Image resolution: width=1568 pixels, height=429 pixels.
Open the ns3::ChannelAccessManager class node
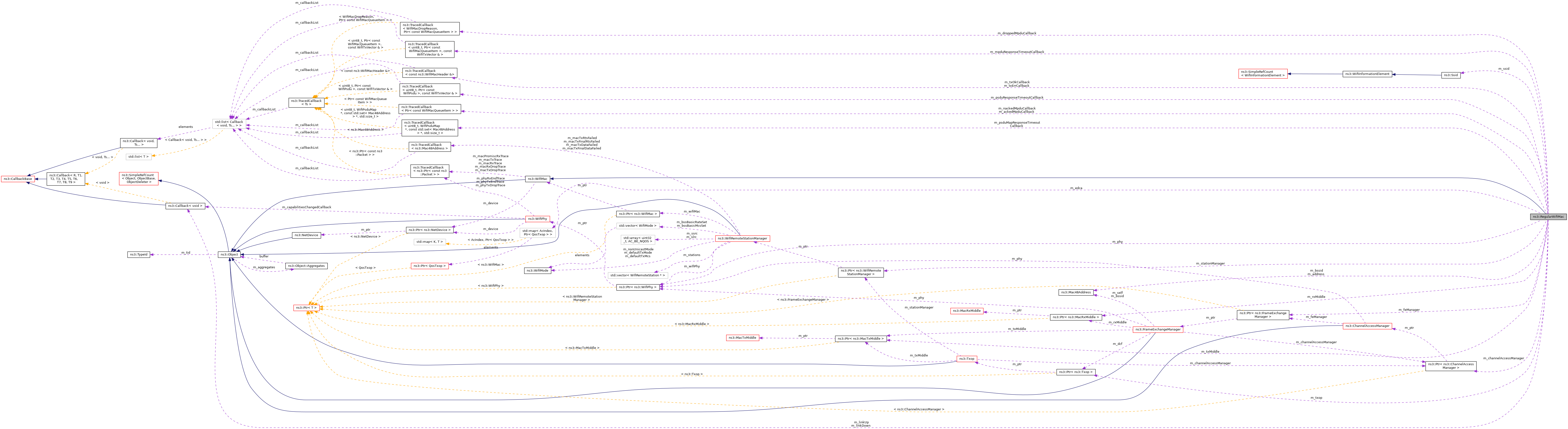tap(1367, 326)
